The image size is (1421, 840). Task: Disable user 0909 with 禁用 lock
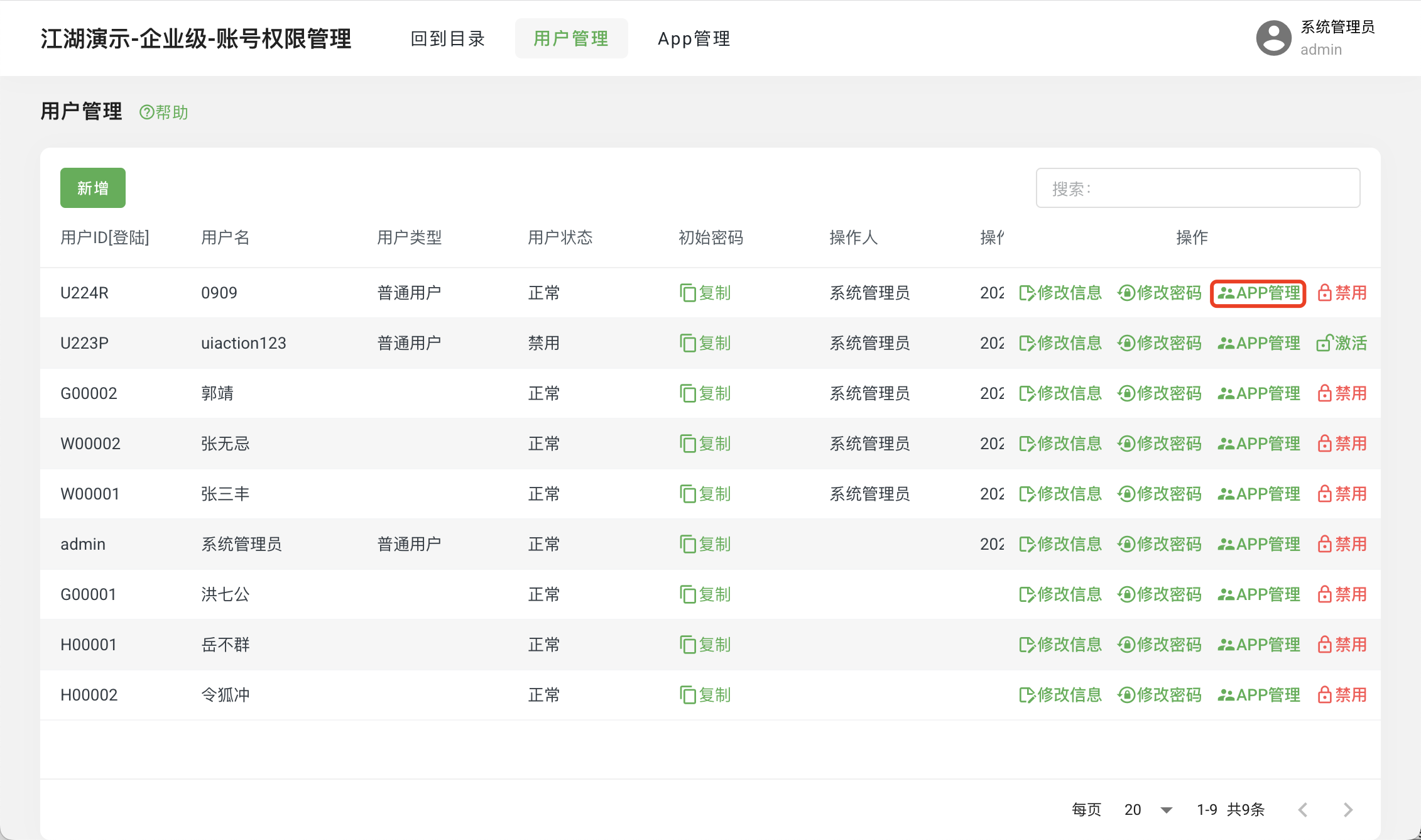point(1342,293)
